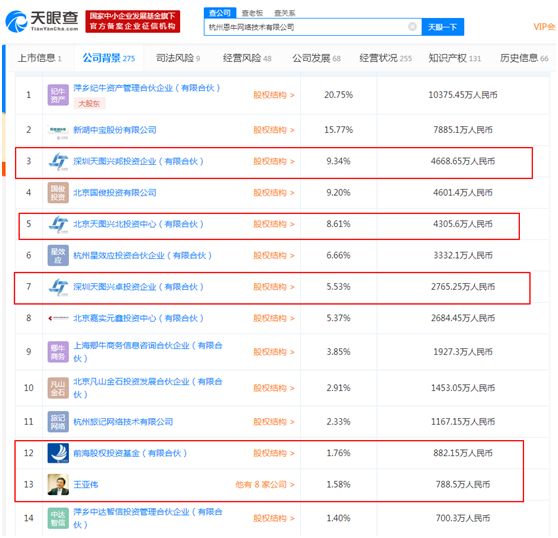The width and height of the screenshot is (558, 538).
Task: Switch to the 司法风险 tab
Action: point(178,58)
